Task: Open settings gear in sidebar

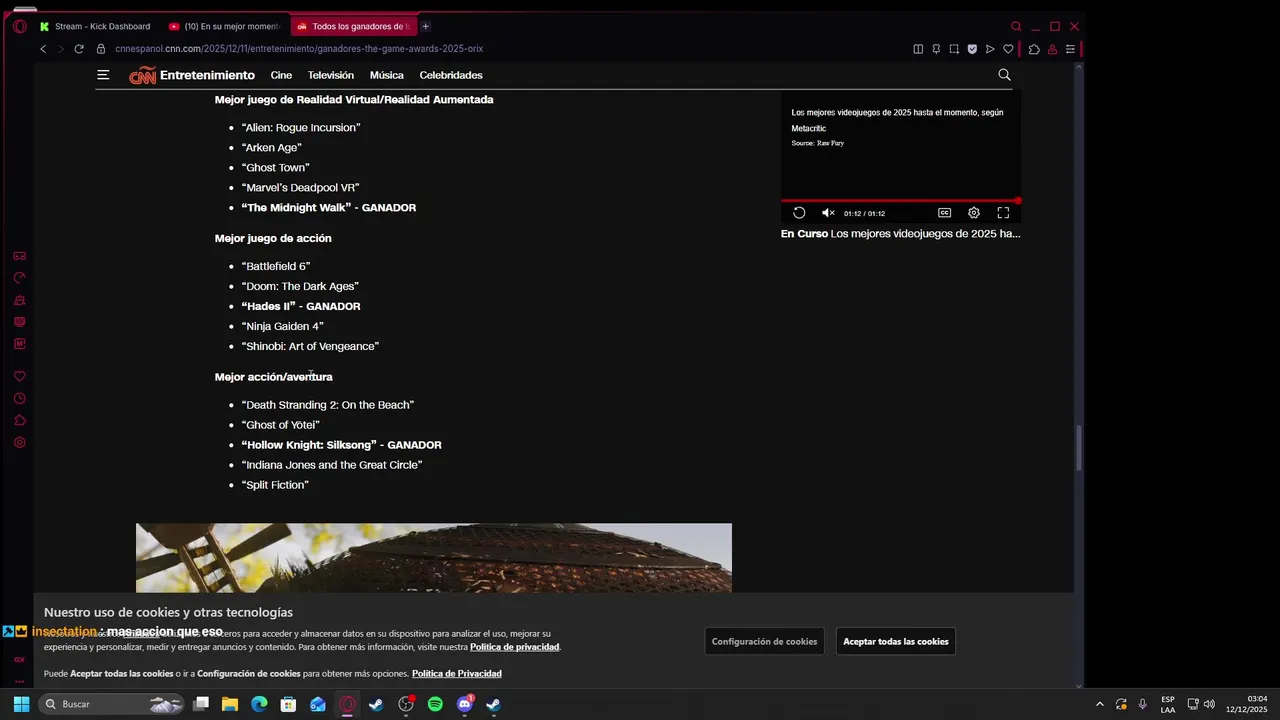Action: click(19, 442)
